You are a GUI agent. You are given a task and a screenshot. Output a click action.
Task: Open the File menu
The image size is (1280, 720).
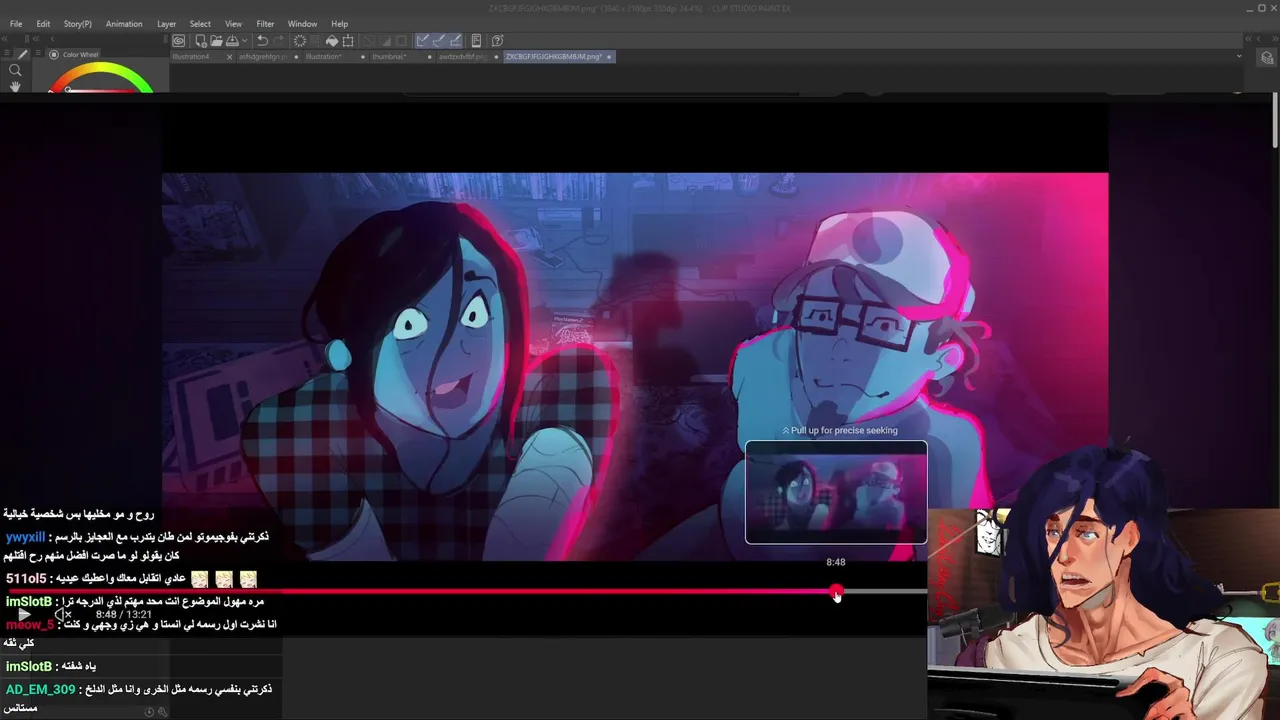(16, 24)
